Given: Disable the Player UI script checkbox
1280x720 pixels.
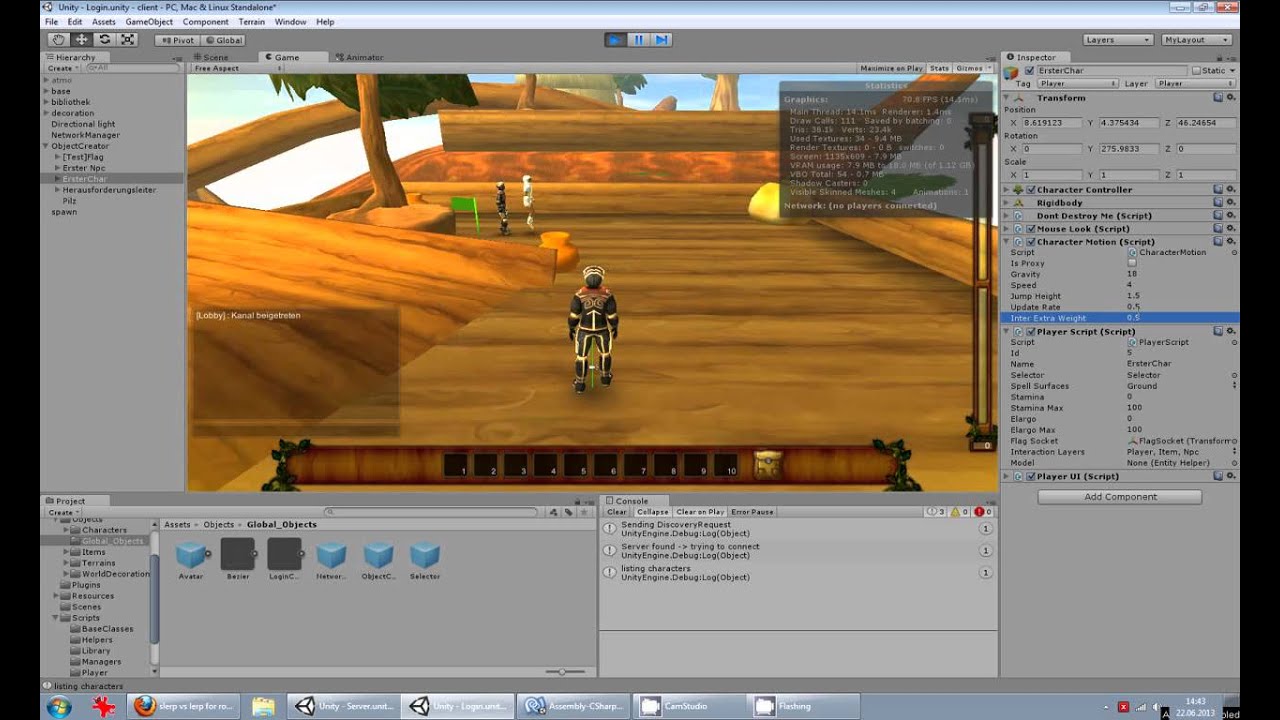Looking at the screenshot, I should 1030,476.
